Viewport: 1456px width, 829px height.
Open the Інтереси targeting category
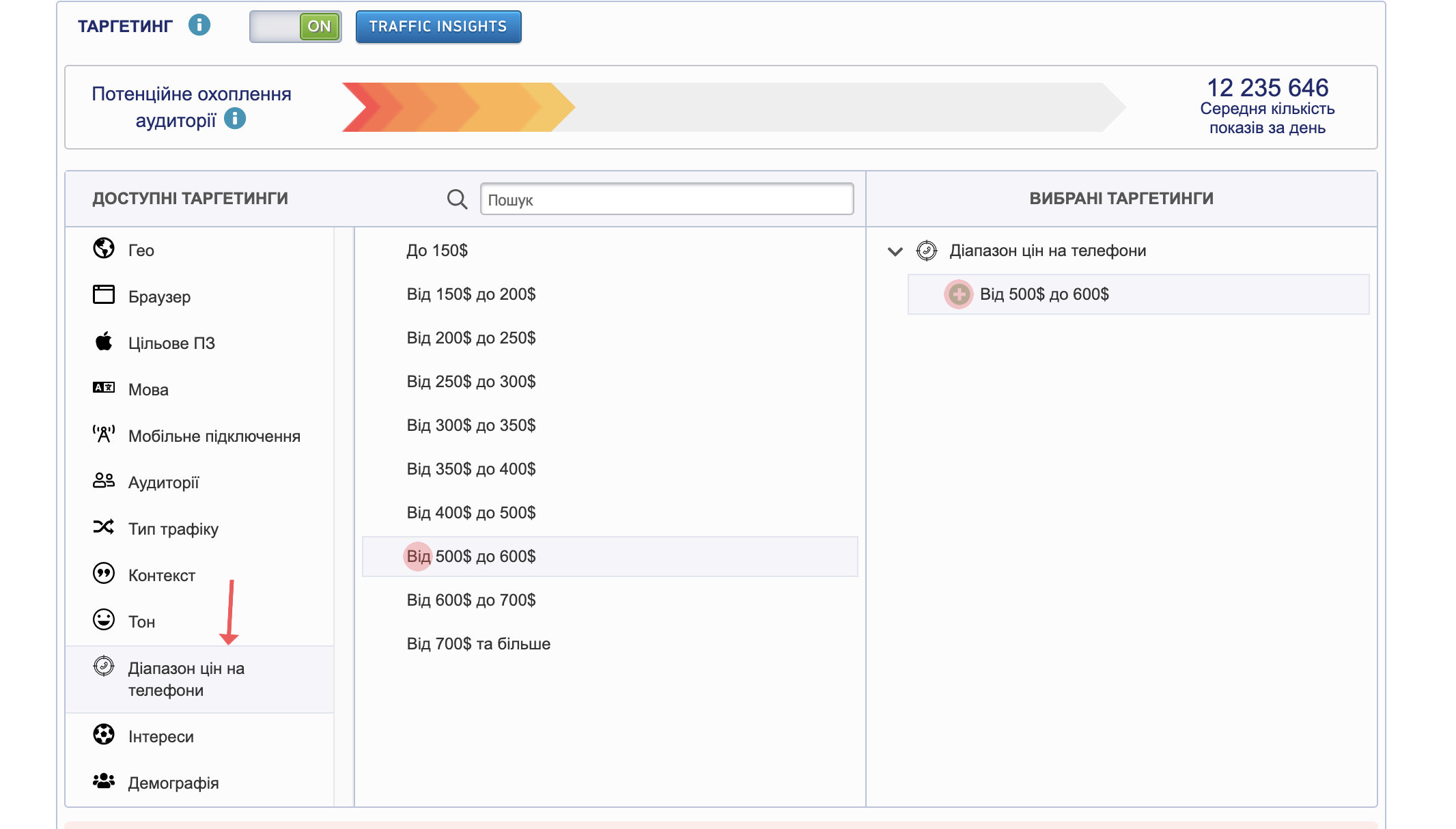pos(161,737)
